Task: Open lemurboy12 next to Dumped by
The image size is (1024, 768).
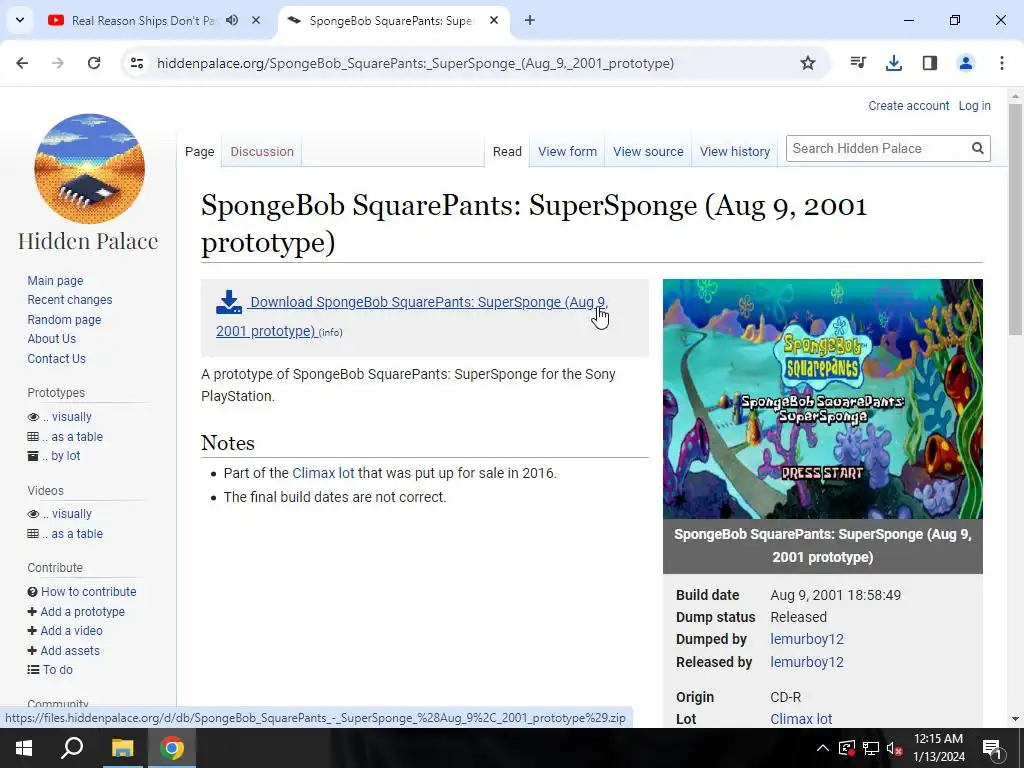Action: pyautogui.click(x=807, y=639)
